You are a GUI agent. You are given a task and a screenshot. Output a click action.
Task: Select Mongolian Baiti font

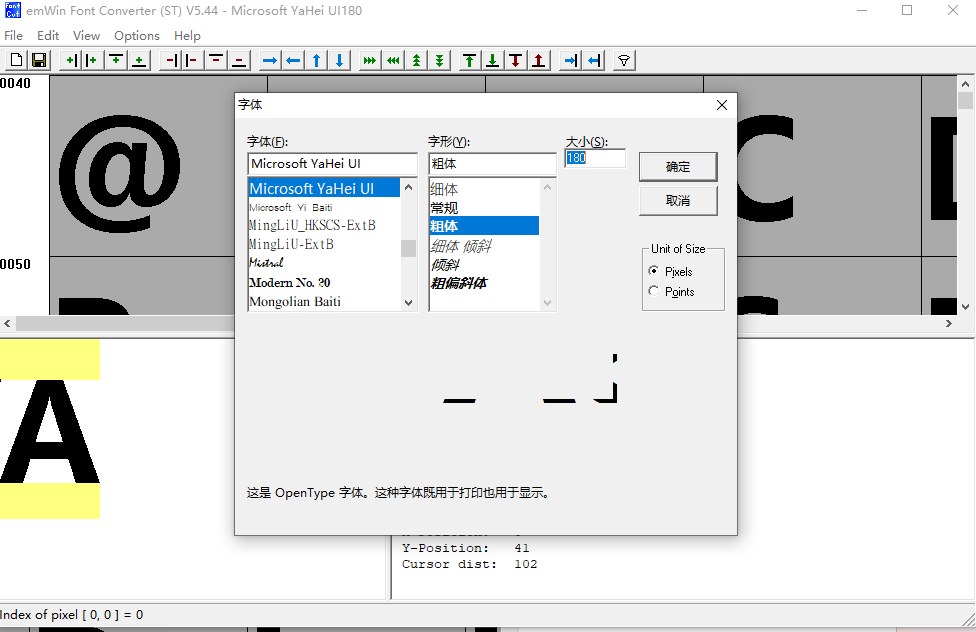click(x=324, y=301)
